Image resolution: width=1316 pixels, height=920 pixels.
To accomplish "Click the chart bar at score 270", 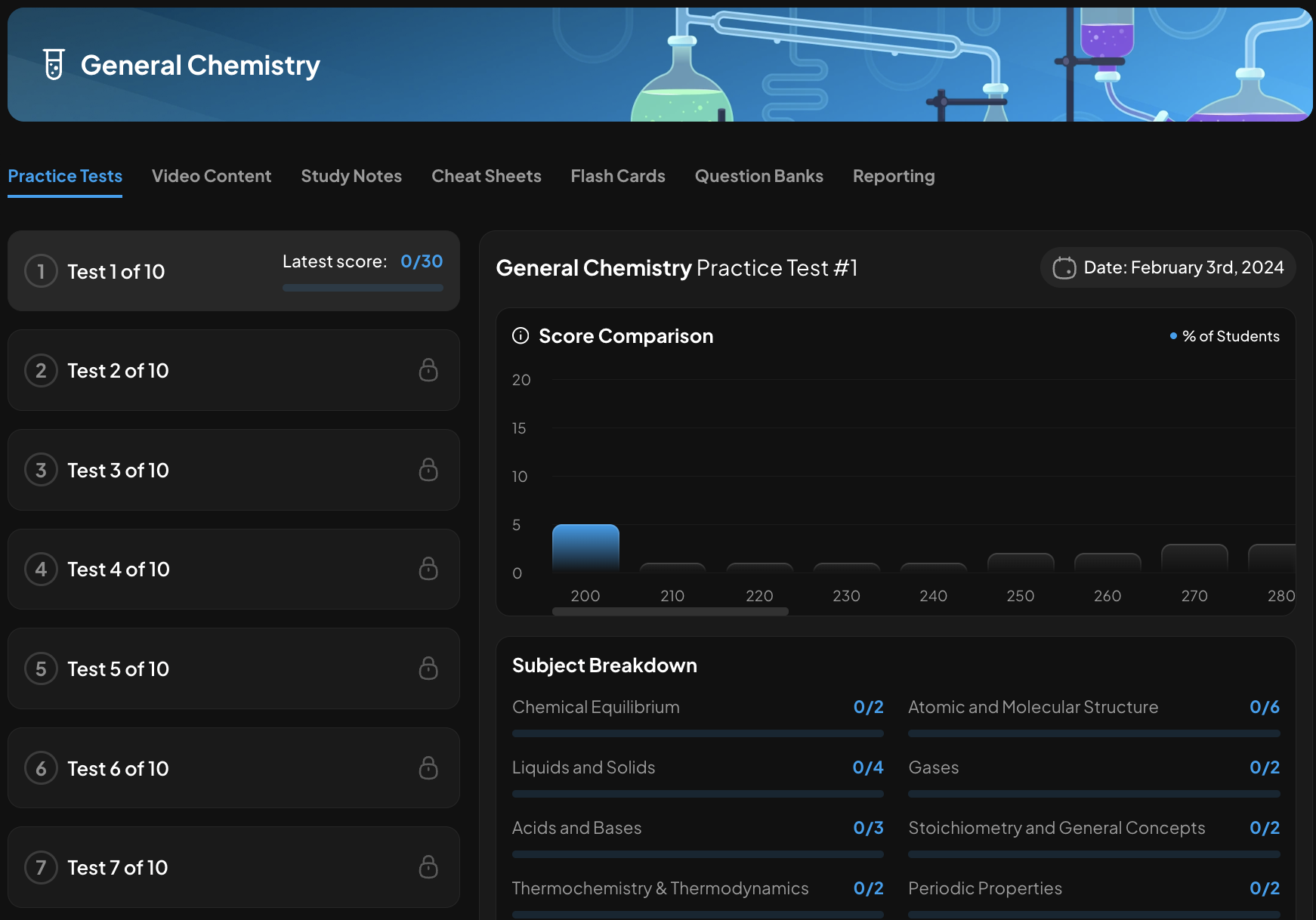I will (1194, 558).
